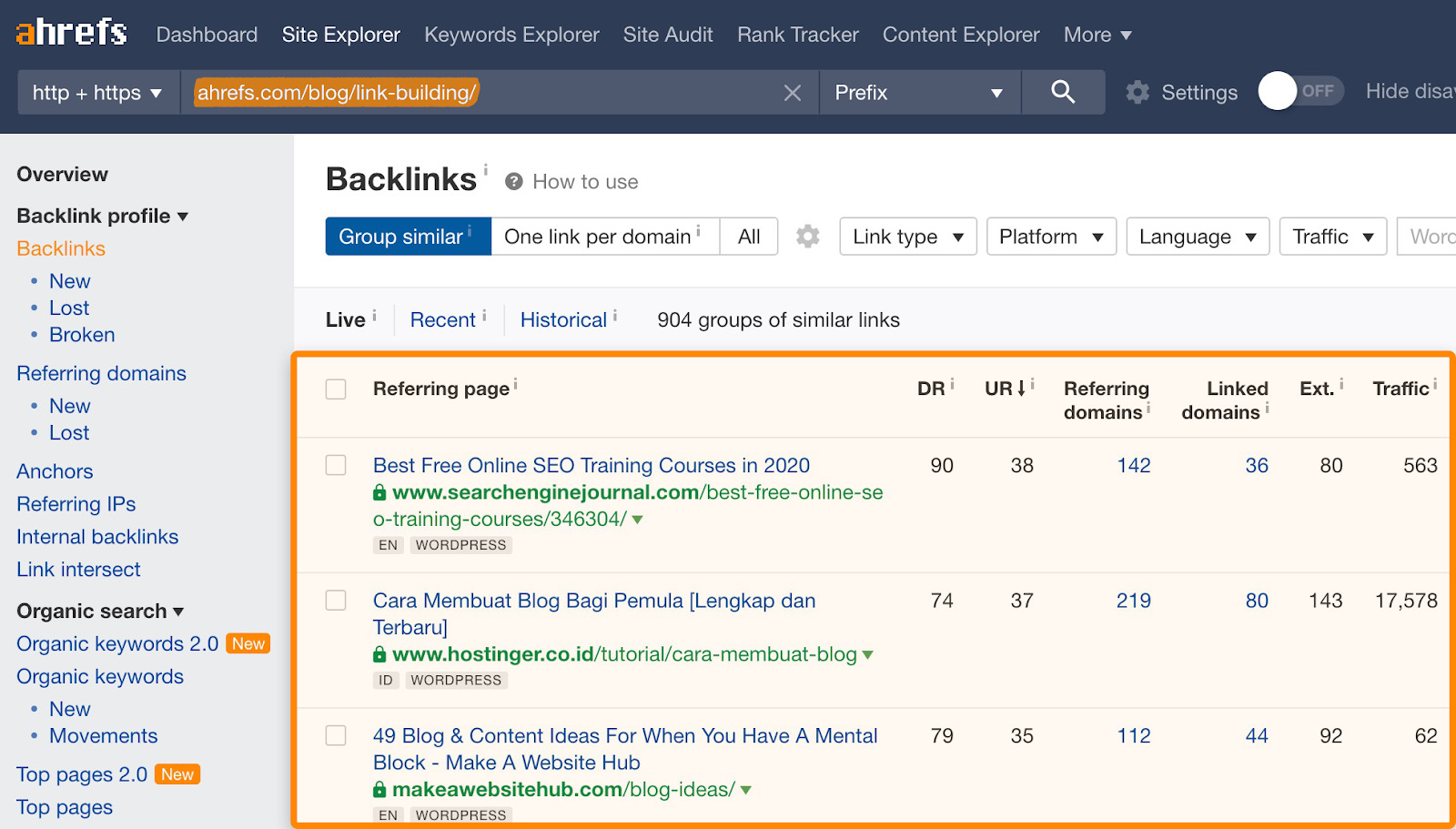1456x829 pixels.
Task: Click the How to use help icon
Action: [x=514, y=182]
